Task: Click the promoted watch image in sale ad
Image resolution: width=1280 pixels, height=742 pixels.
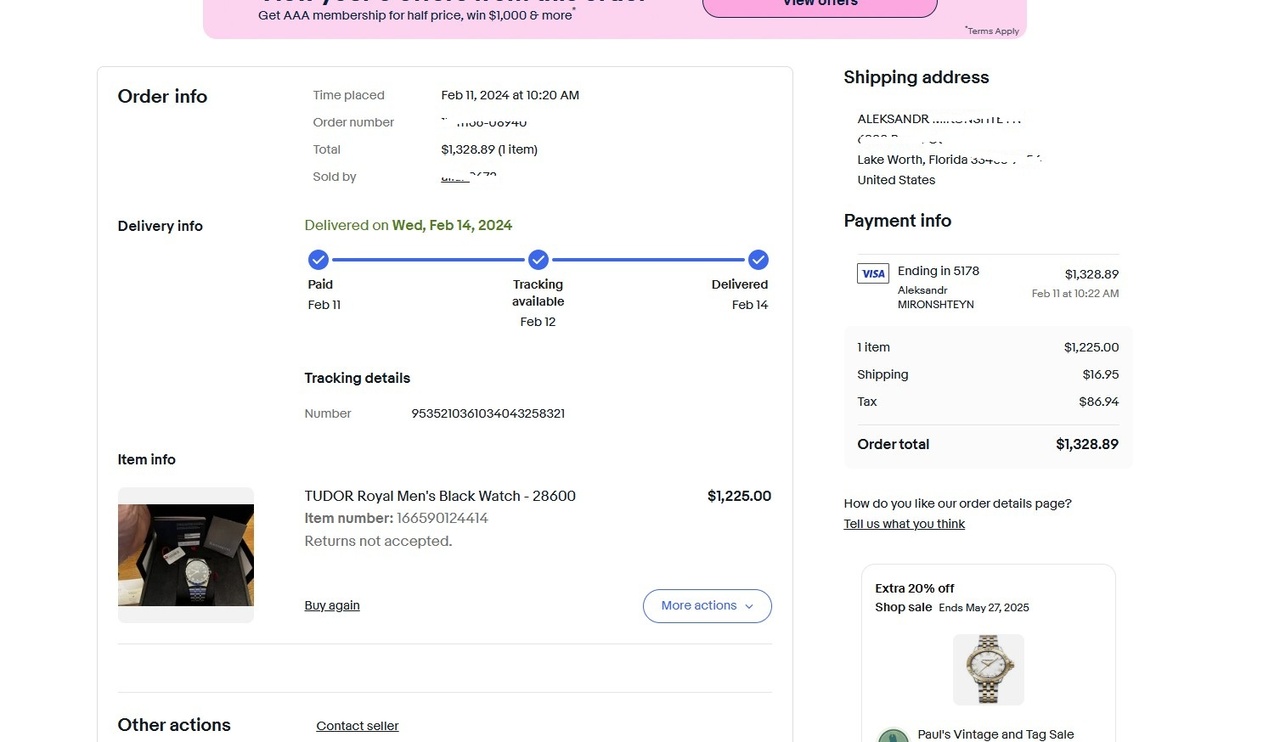Action: pyautogui.click(x=988, y=669)
